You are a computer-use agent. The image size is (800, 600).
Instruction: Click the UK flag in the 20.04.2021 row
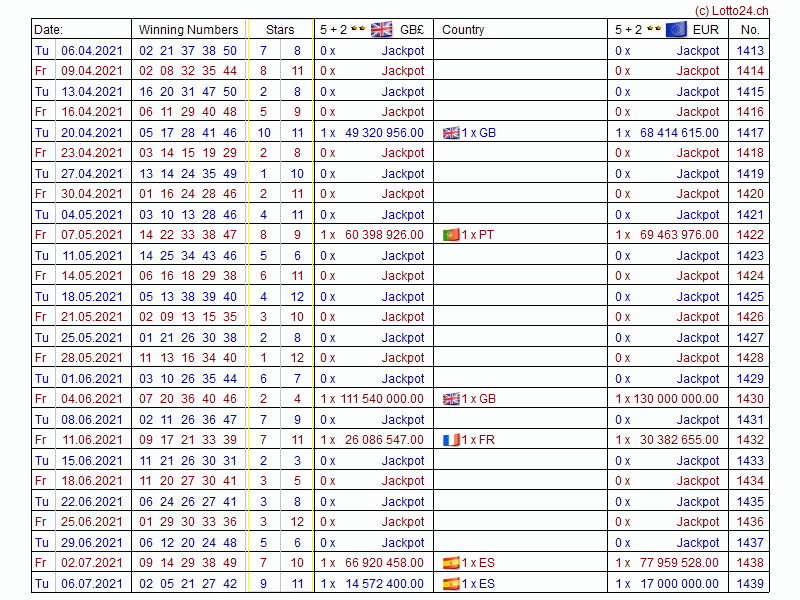[451, 133]
